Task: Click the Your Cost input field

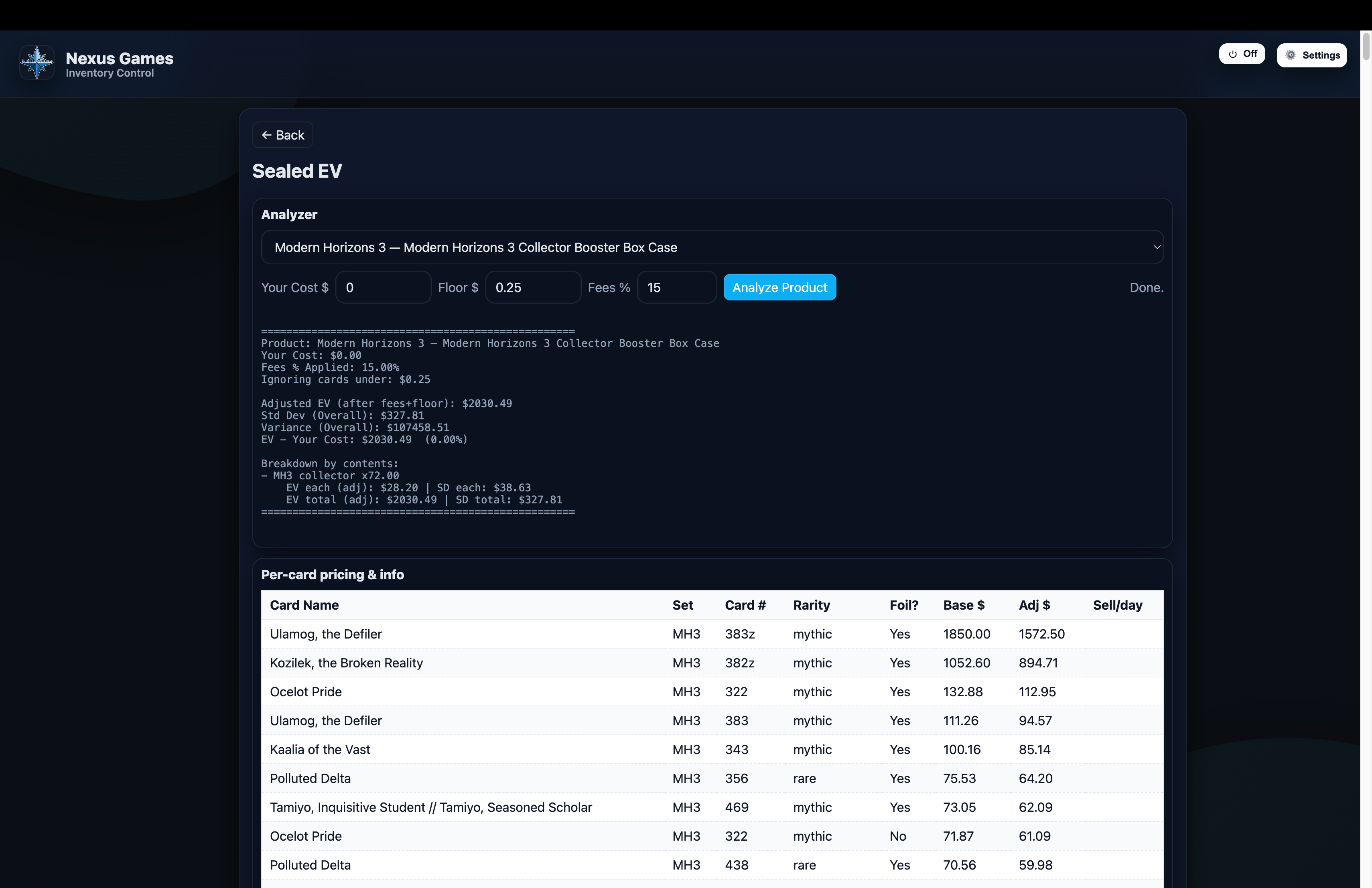Action: (x=383, y=288)
